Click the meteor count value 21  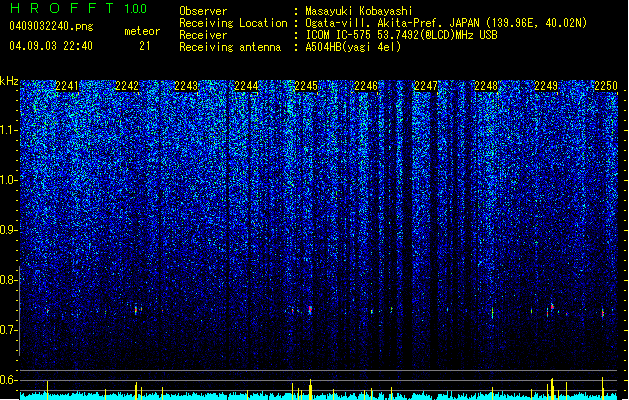pyautogui.click(x=144, y=46)
